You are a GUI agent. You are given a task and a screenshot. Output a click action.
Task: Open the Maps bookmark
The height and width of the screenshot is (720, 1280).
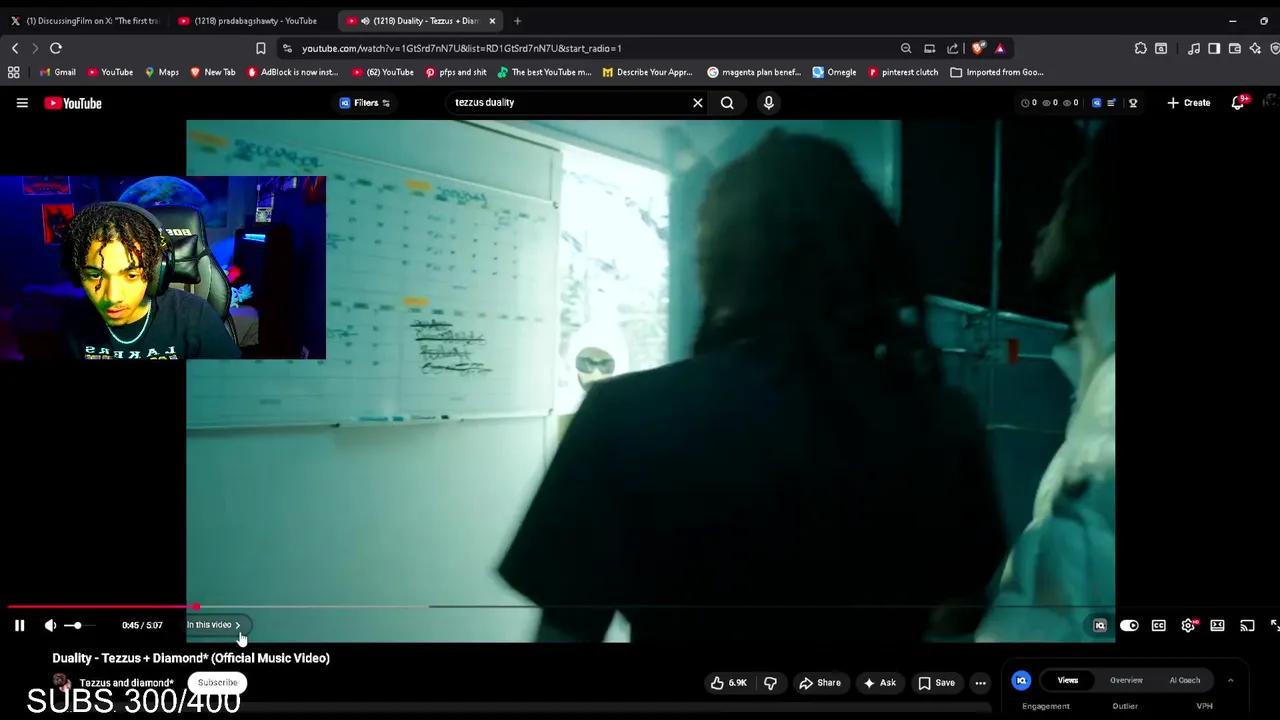pos(162,72)
